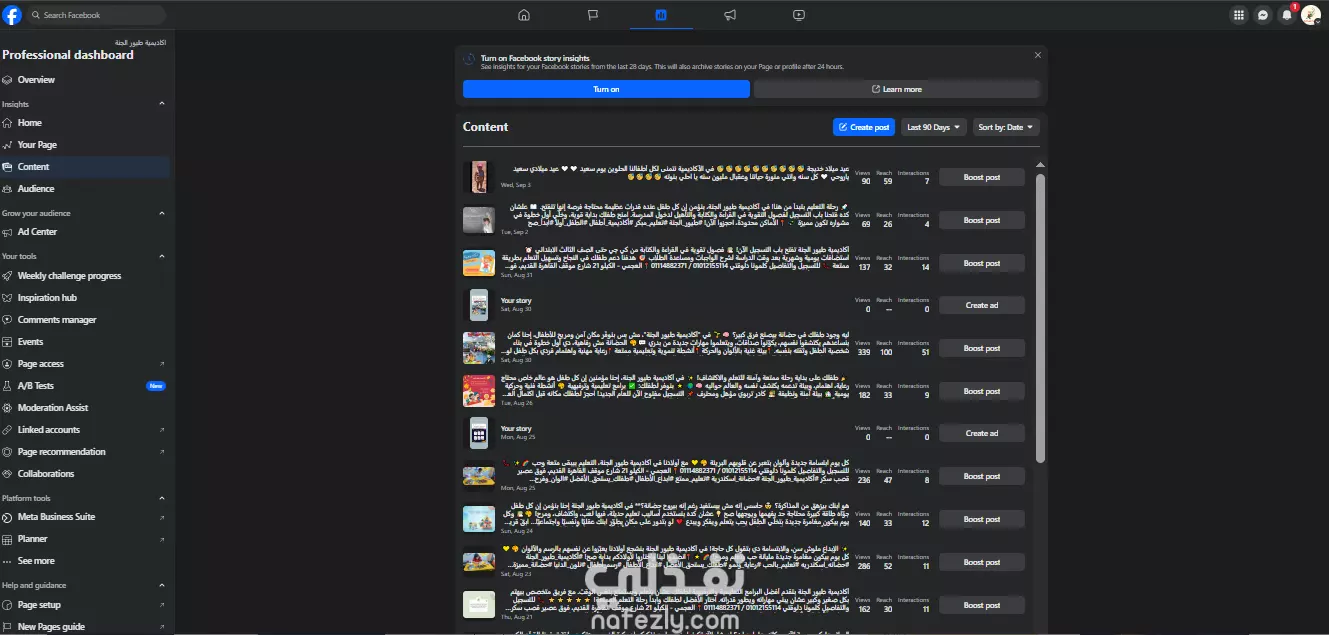Click the Search Facebook field

[96, 15]
